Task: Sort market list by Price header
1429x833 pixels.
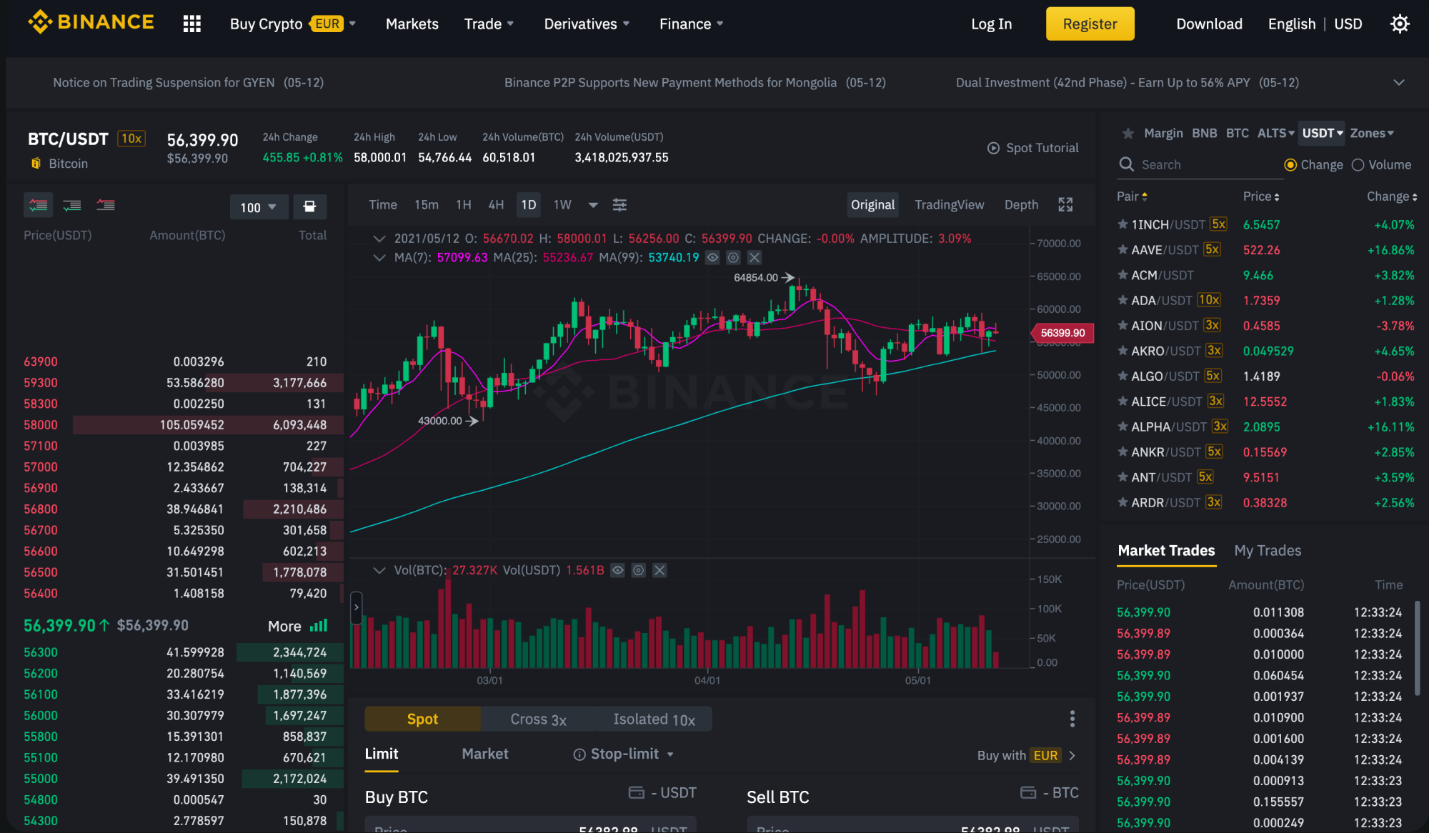Action: tap(1261, 197)
